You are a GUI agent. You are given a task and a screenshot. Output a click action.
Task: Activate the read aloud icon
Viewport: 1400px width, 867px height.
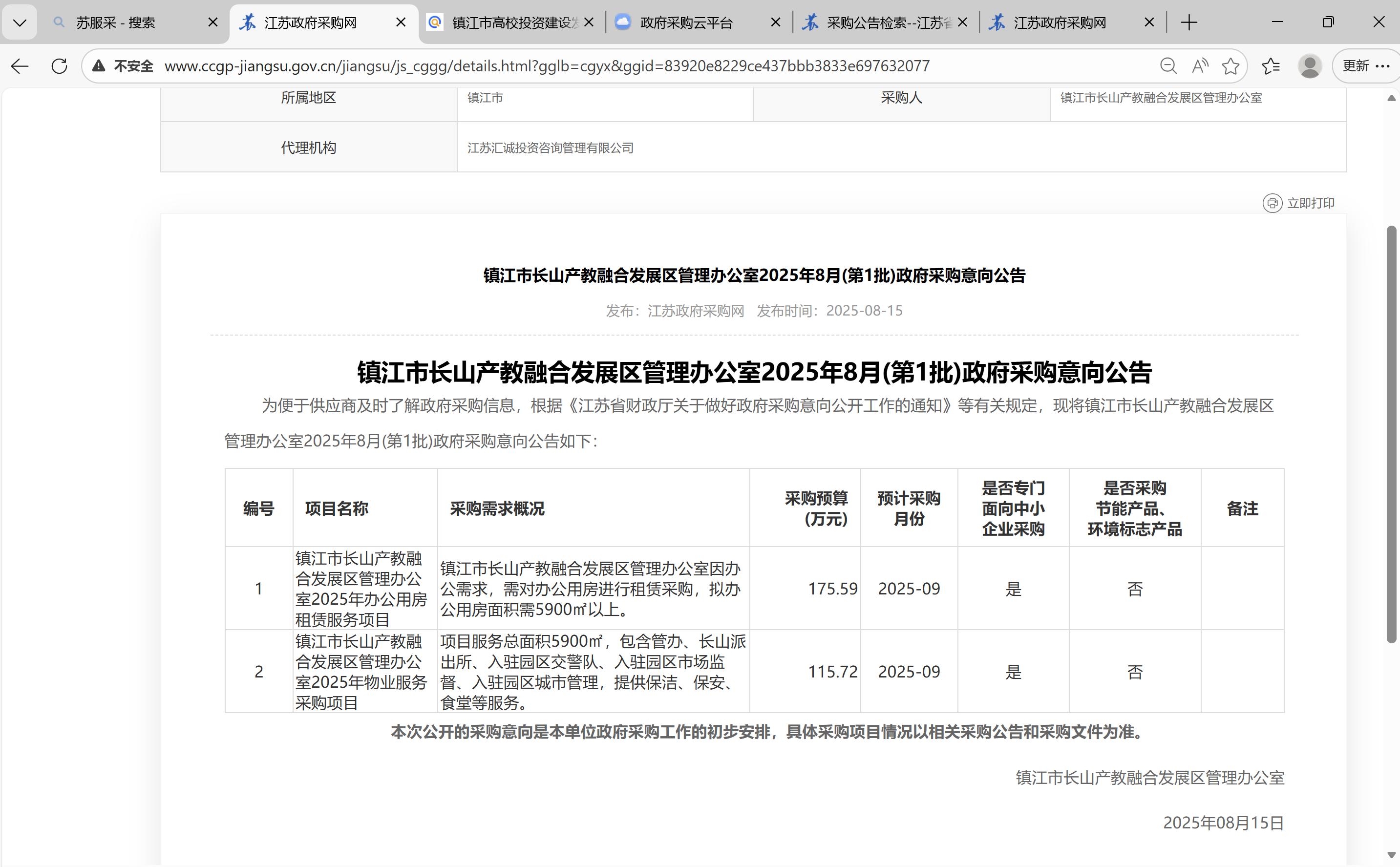coord(1199,66)
